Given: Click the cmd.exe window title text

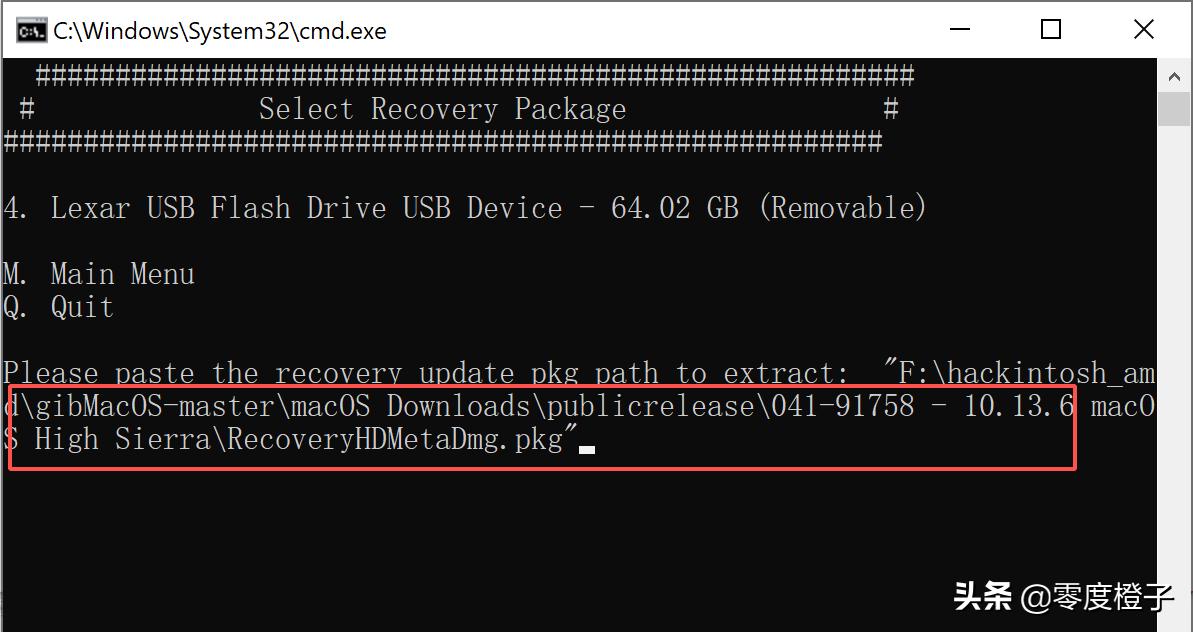Looking at the screenshot, I should pos(219,31).
